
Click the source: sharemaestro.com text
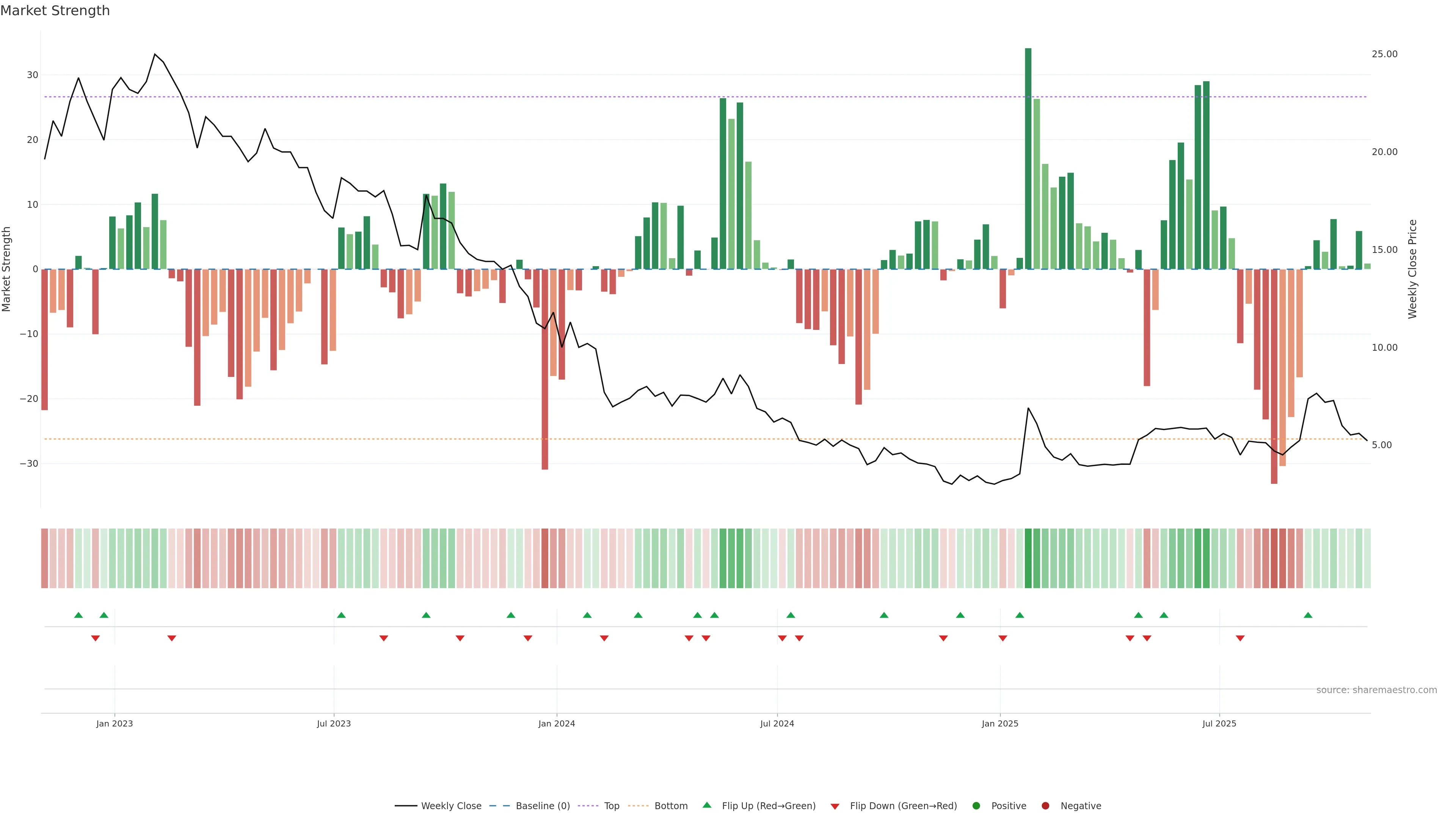(1376, 690)
